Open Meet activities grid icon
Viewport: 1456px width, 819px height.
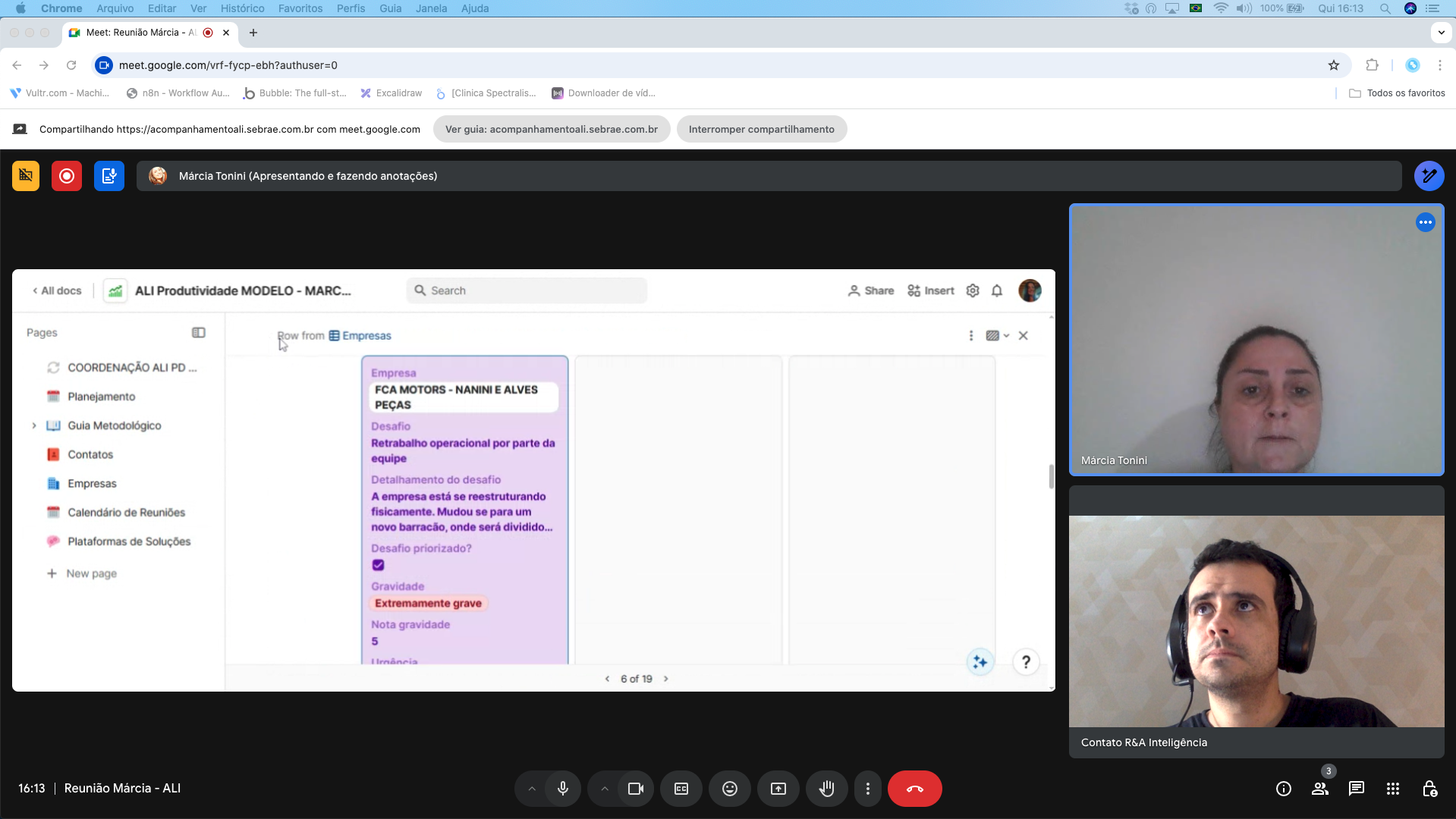[1393, 789]
